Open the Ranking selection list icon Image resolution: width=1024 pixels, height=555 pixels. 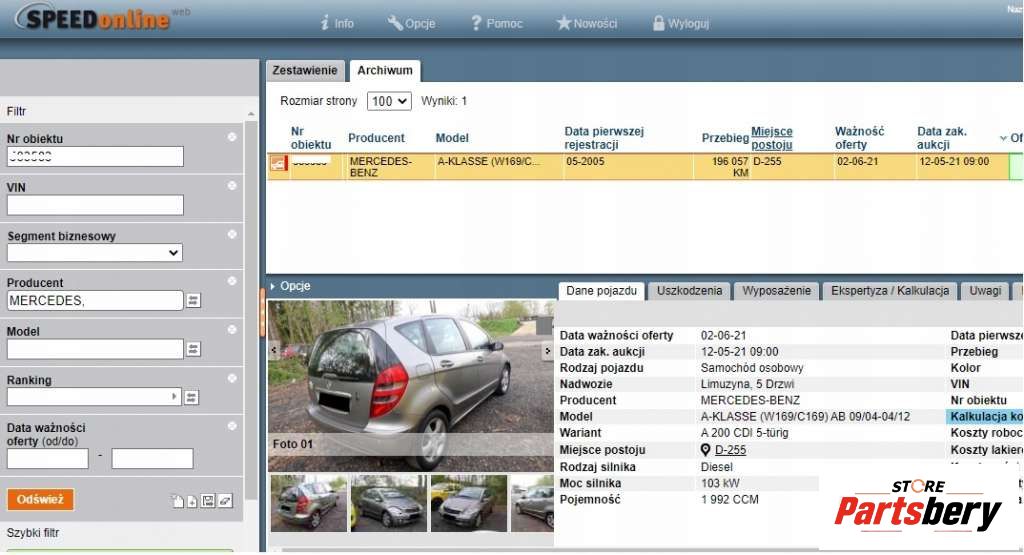point(191,397)
